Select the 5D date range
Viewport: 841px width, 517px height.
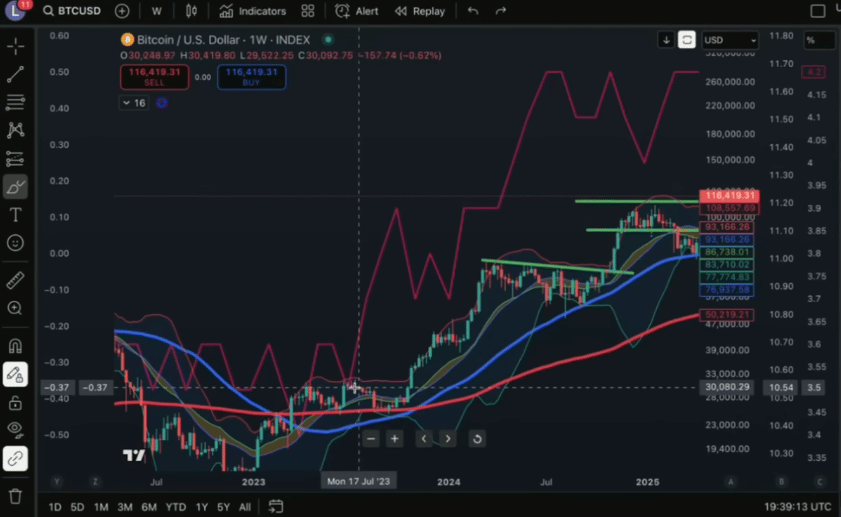click(77, 507)
